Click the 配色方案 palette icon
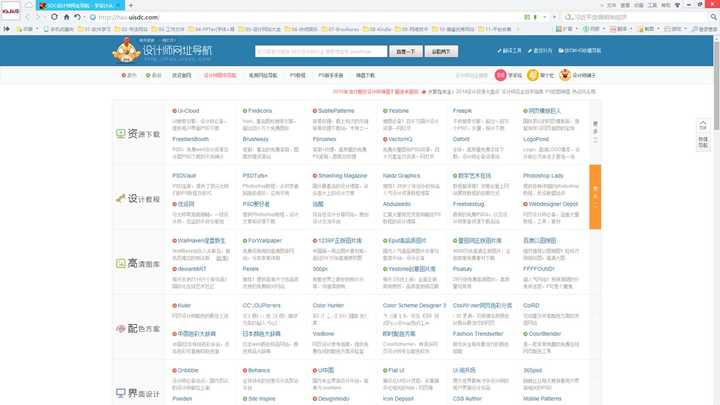 120,328
